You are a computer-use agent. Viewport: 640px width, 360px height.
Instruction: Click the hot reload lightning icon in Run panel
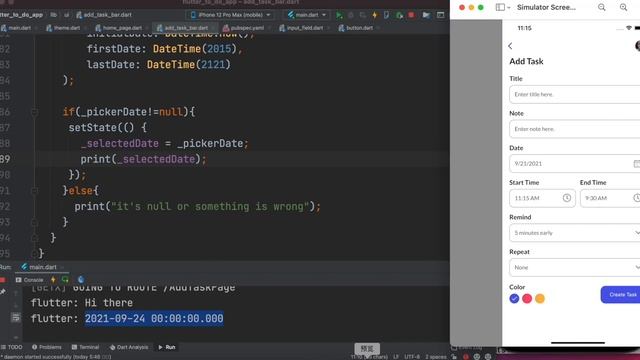coord(53,280)
